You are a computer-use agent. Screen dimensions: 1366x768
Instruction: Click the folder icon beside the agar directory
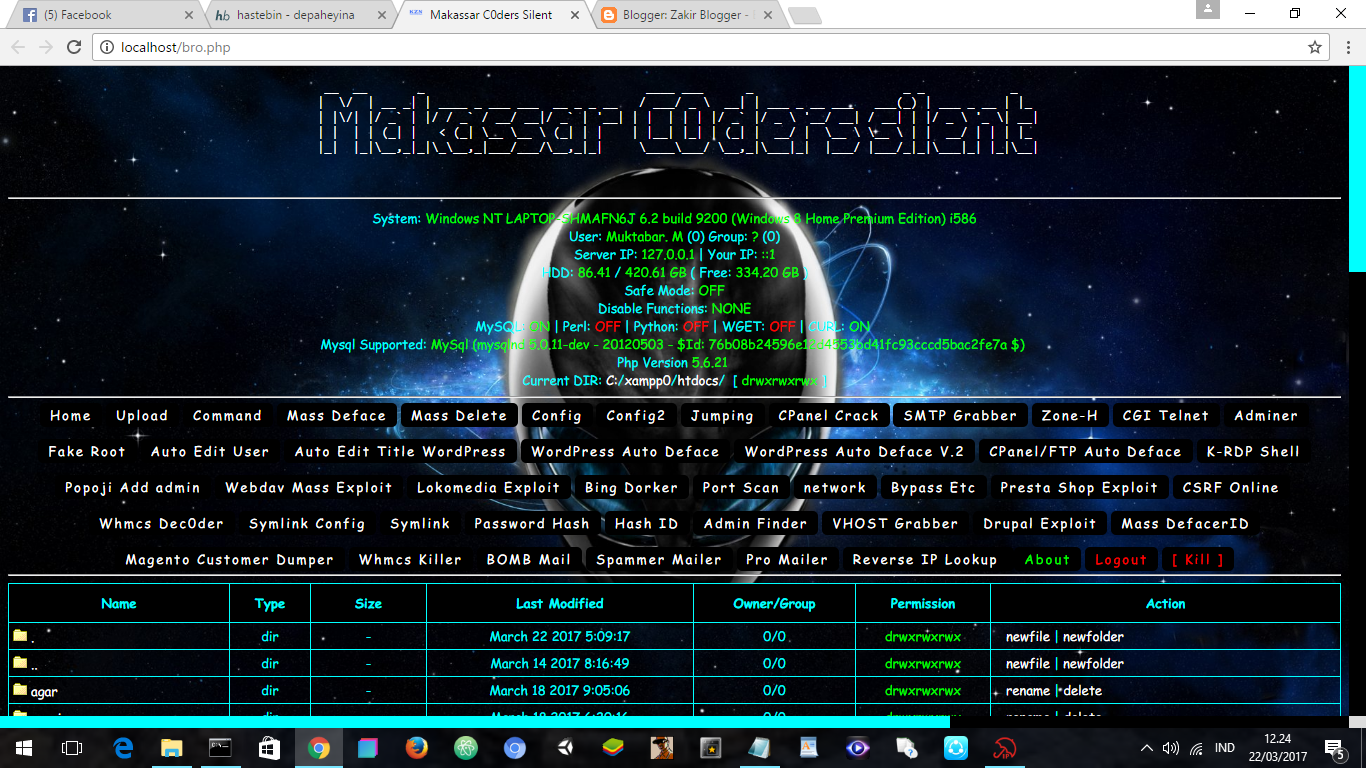coord(20,690)
